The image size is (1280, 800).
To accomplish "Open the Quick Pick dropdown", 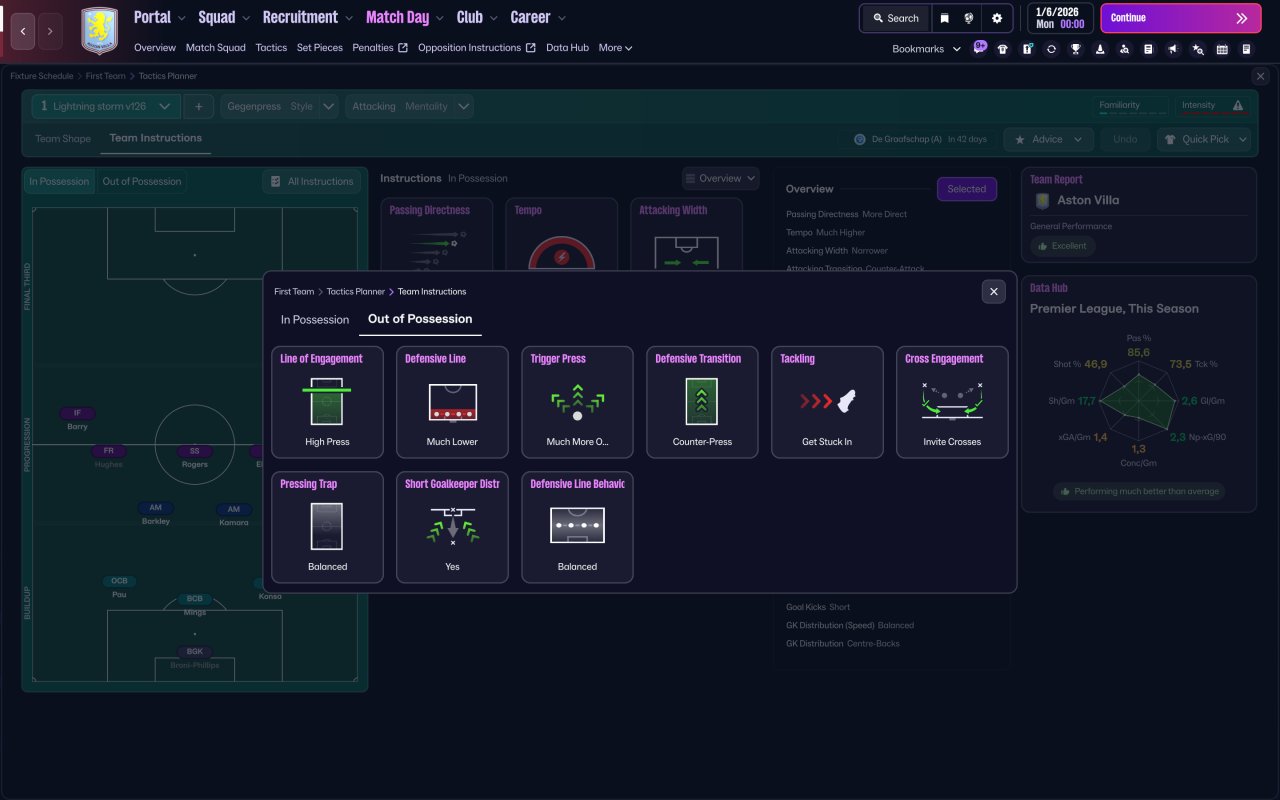I will tap(1205, 139).
